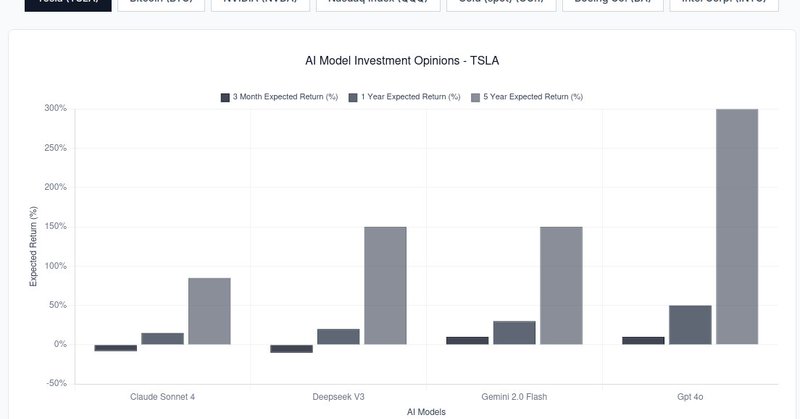Click the '-50%' y-axis tick label
The height and width of the screenshot is (419, 800).
point(57,383)
